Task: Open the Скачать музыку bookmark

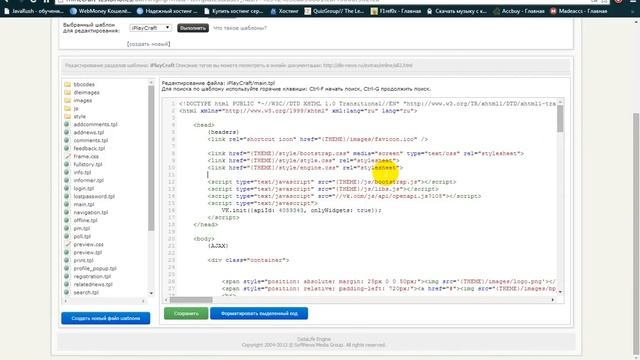Action: point(457,11)
